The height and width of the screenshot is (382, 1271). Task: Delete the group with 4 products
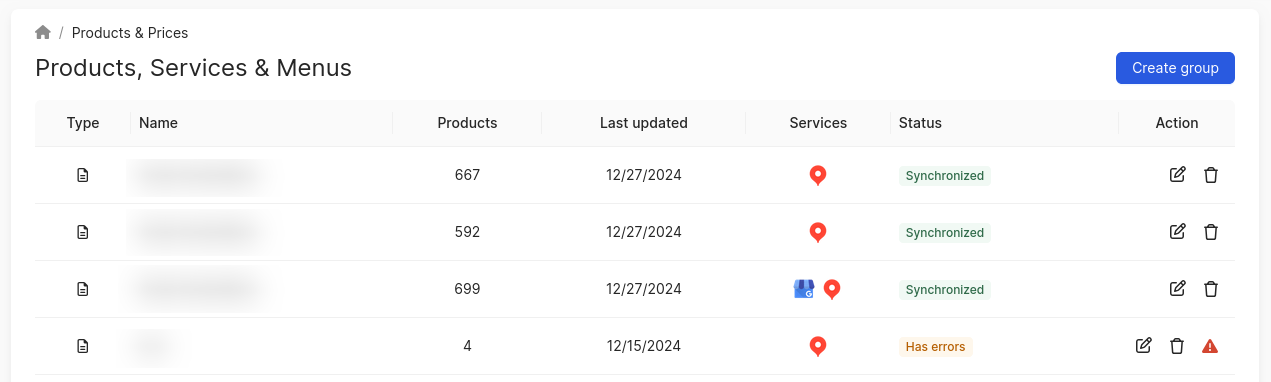tap(1177, 346)
